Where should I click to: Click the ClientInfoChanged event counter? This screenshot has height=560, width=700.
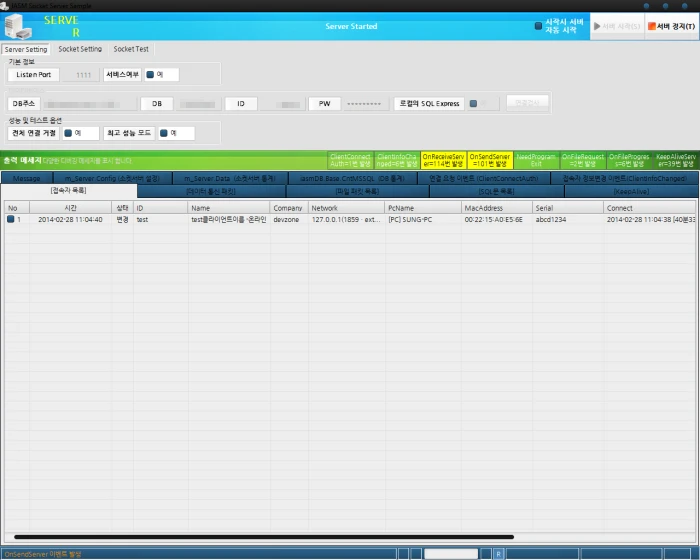397,160
